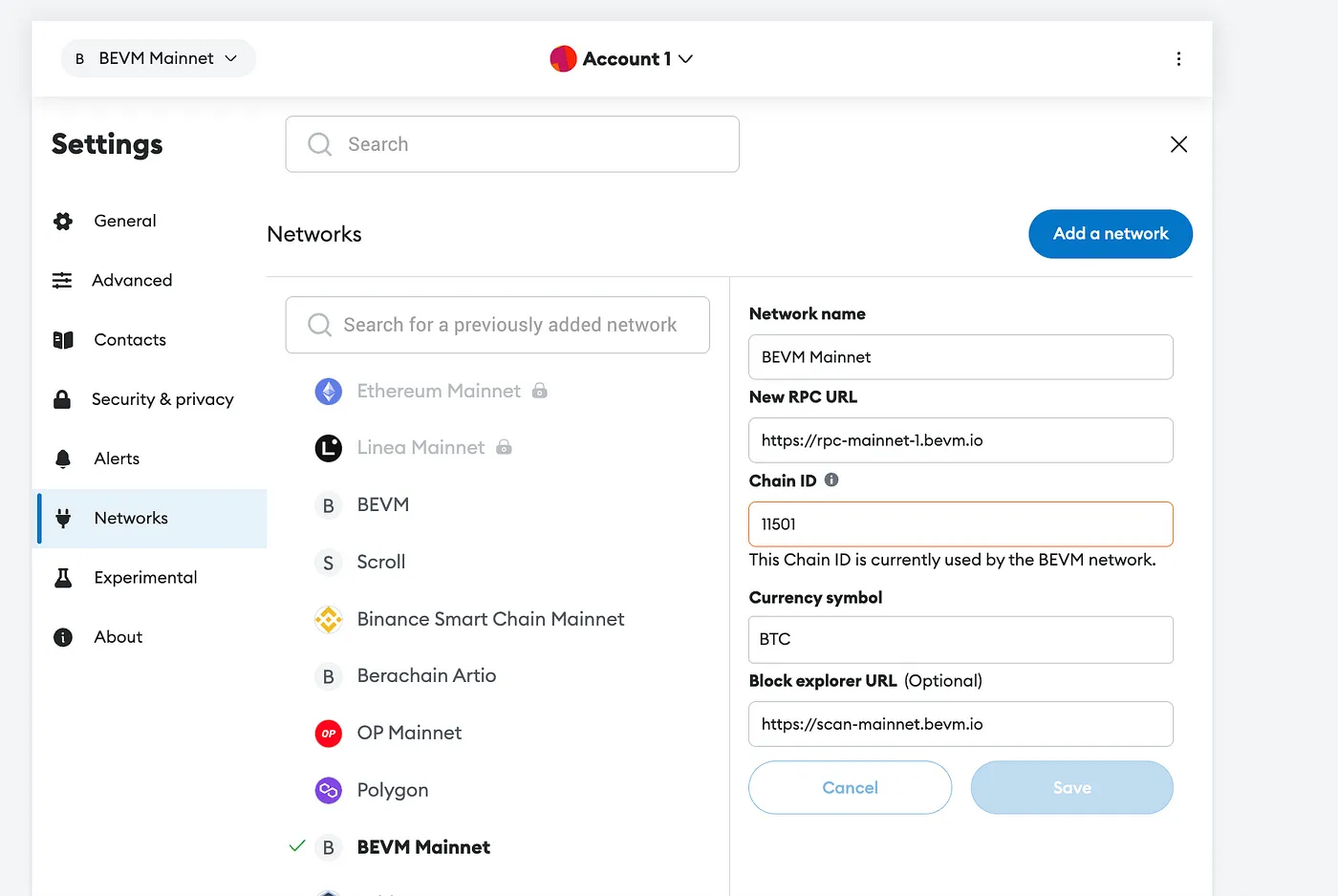Click the network search magnifier icon
This screenshot has width=1338, height=896.
319,325
